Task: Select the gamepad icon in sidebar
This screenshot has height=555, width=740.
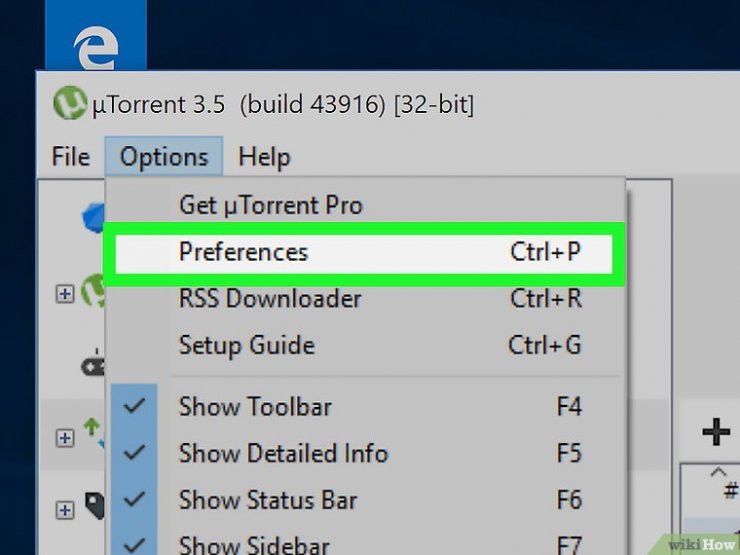Action: coord(93,365)
